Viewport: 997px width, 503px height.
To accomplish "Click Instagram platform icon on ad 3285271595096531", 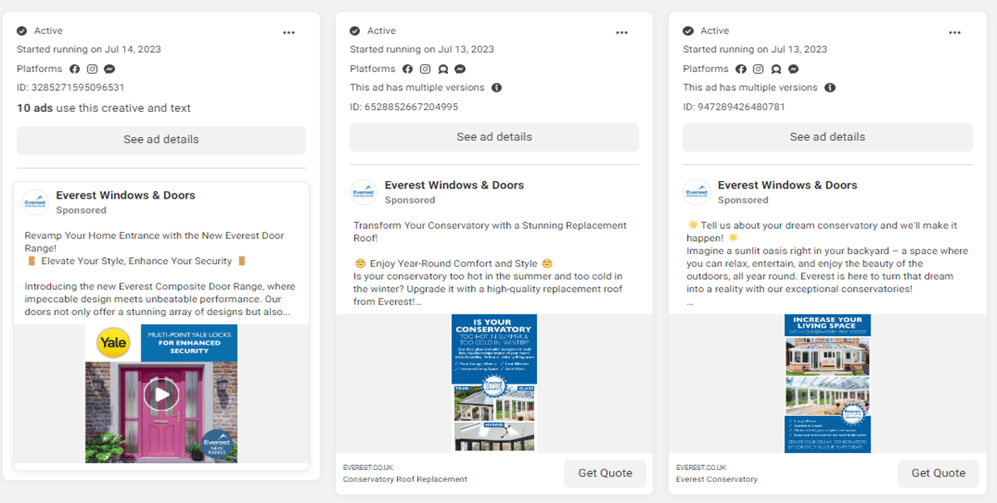I will point(92,69).
